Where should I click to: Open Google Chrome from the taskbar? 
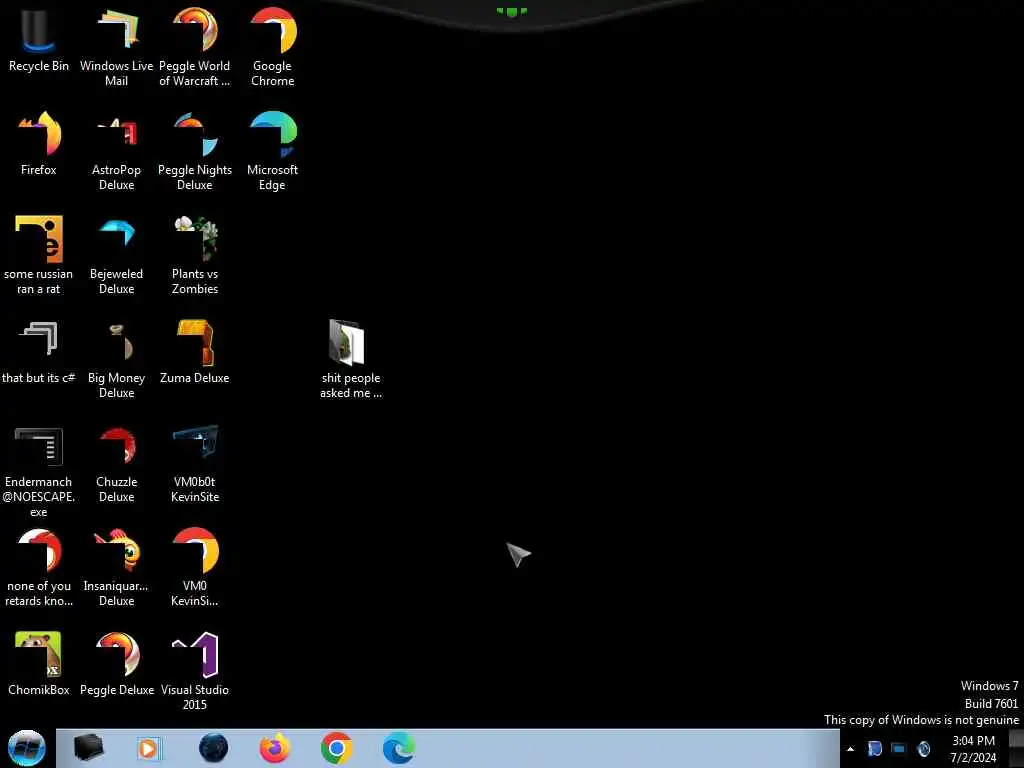click(337, 748)
